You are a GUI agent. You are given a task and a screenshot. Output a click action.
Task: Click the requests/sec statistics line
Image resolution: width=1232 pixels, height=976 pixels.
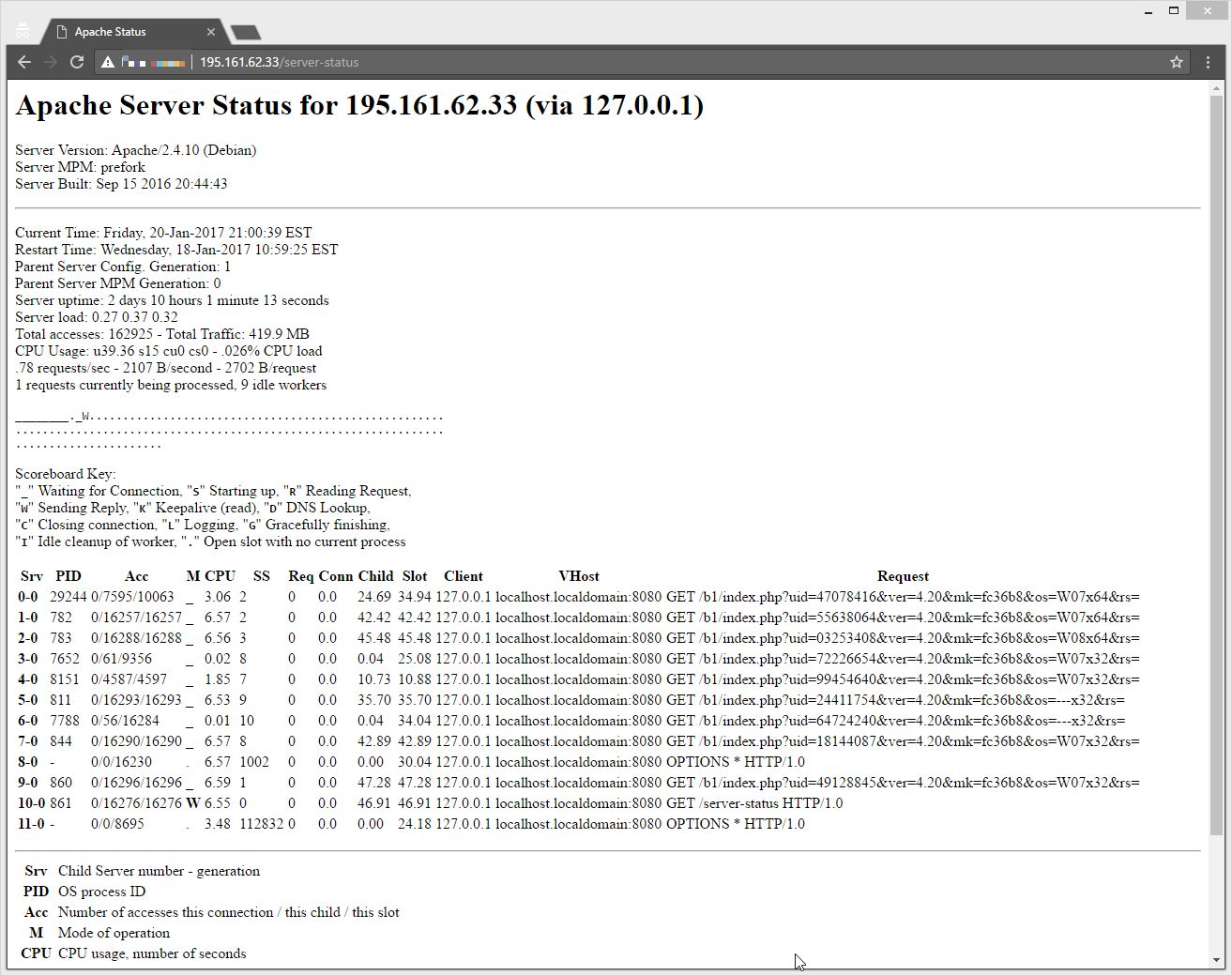coord(165,368)
